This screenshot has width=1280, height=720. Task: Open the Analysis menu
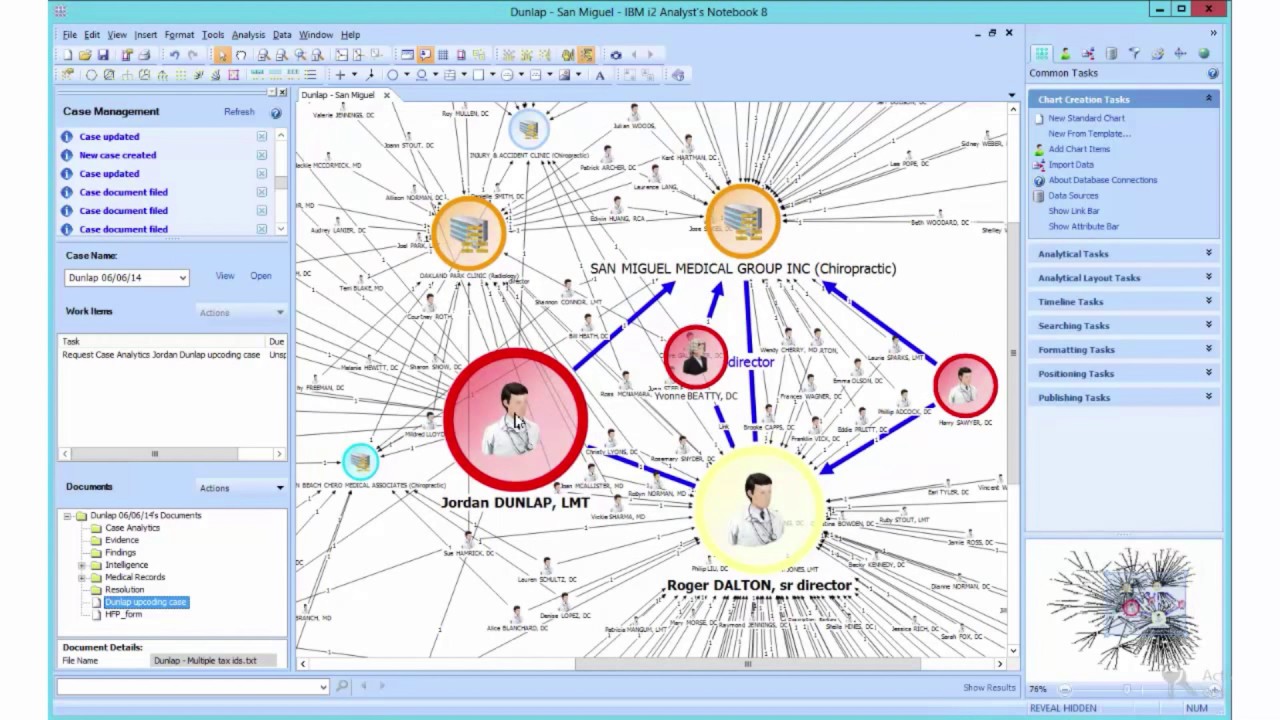pyautogui.click(x=248, y=35)
